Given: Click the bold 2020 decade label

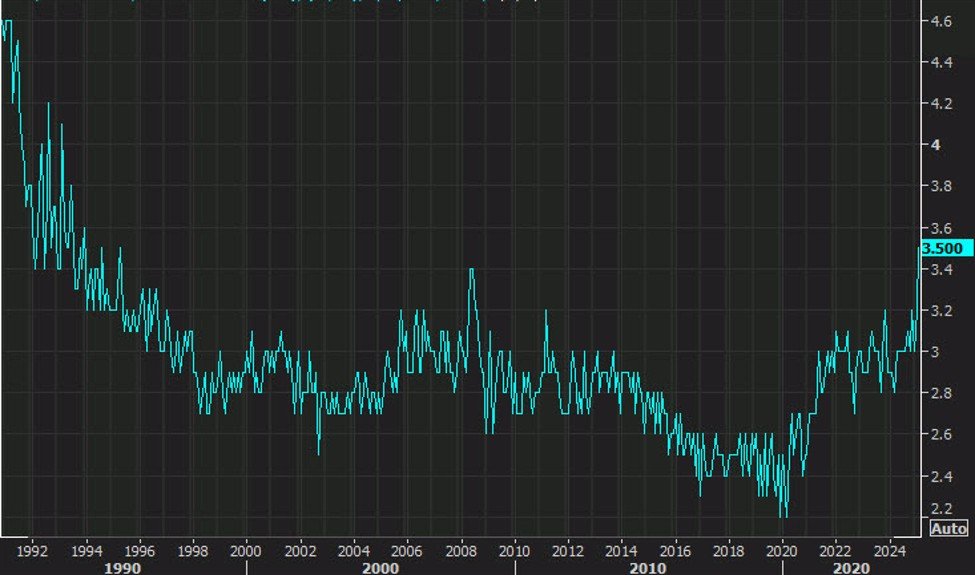Looking at the screenshot, I should pos(849,567).
